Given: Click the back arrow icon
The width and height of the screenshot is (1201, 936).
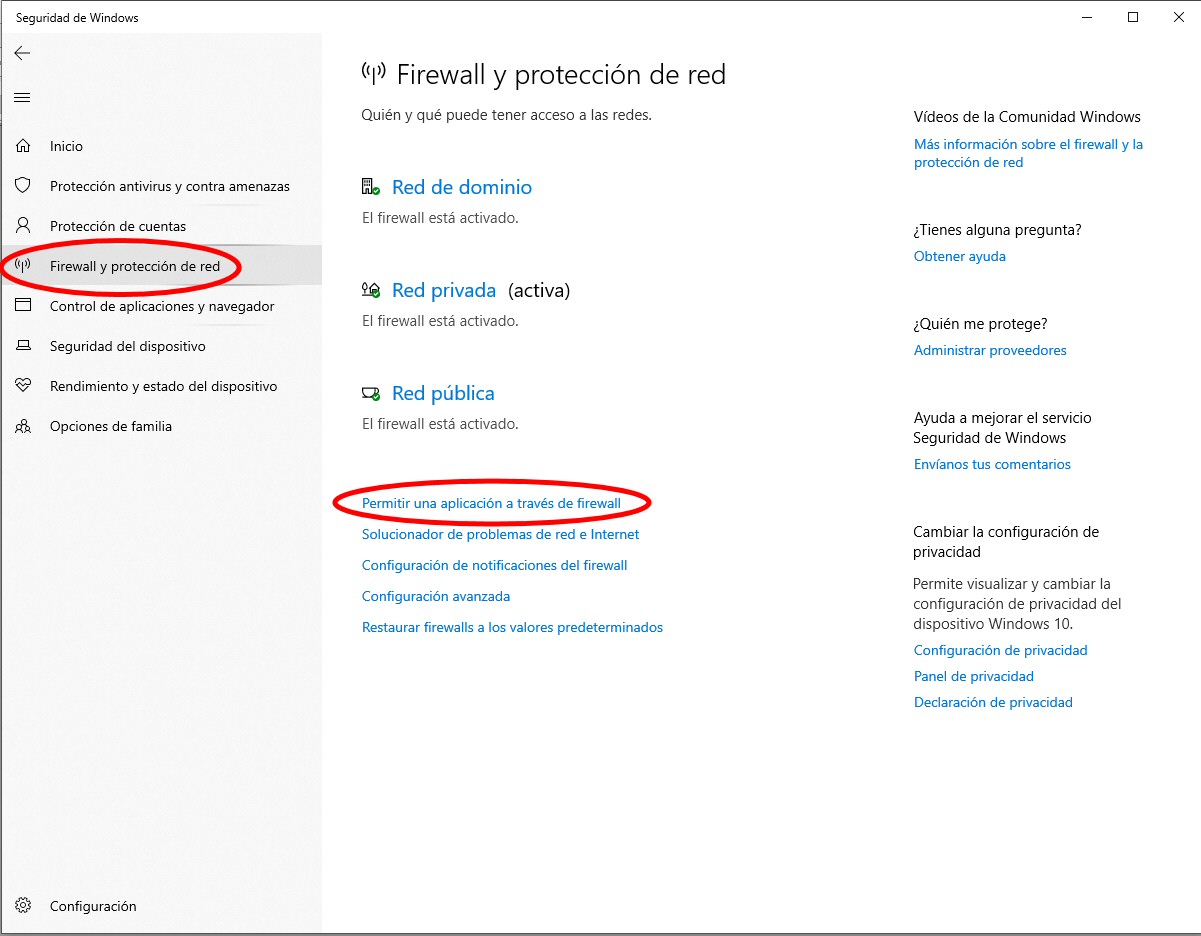Looking at the screenshot, I should tap(22, 53).
